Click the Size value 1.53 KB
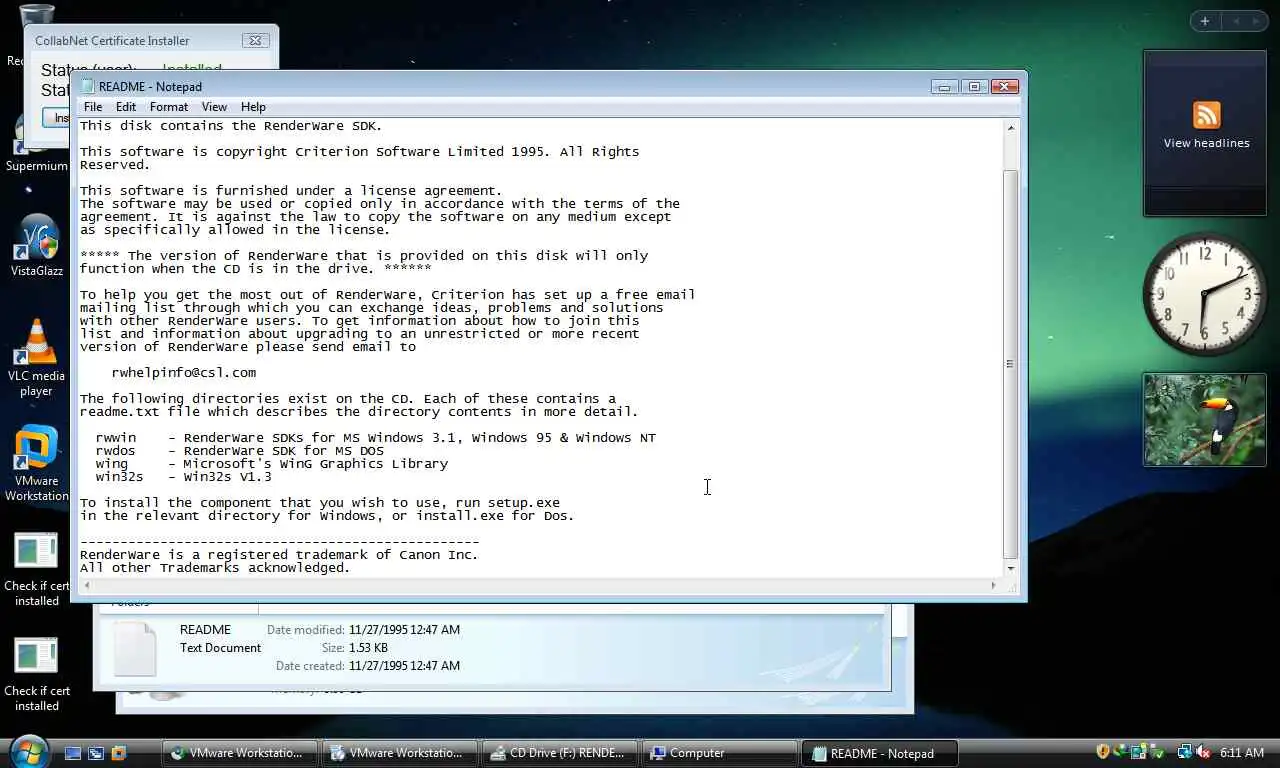Viewport: 1280px width, 768px height. point(368,648)
